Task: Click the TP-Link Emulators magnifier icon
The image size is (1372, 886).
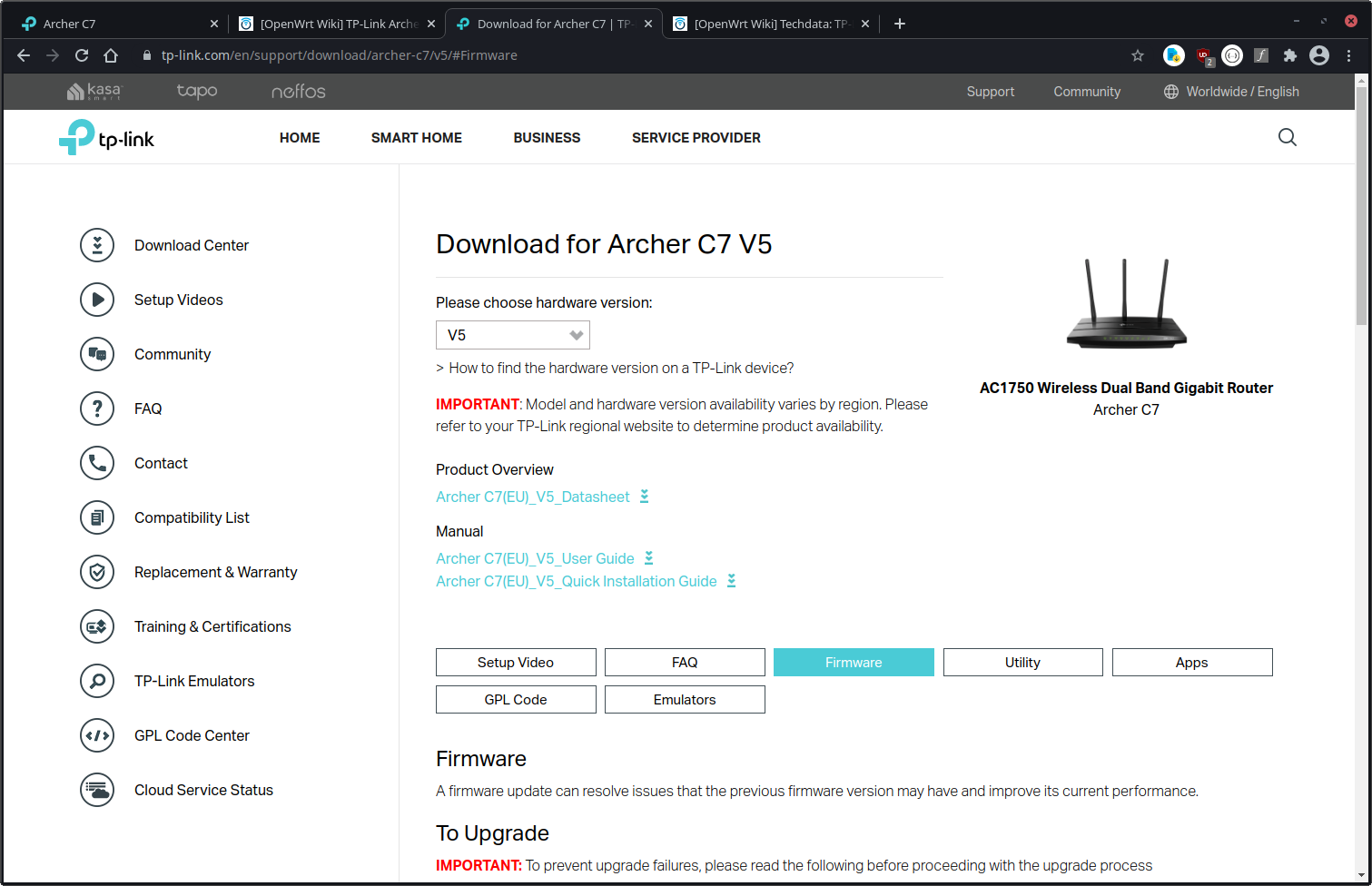Action: 97,681
